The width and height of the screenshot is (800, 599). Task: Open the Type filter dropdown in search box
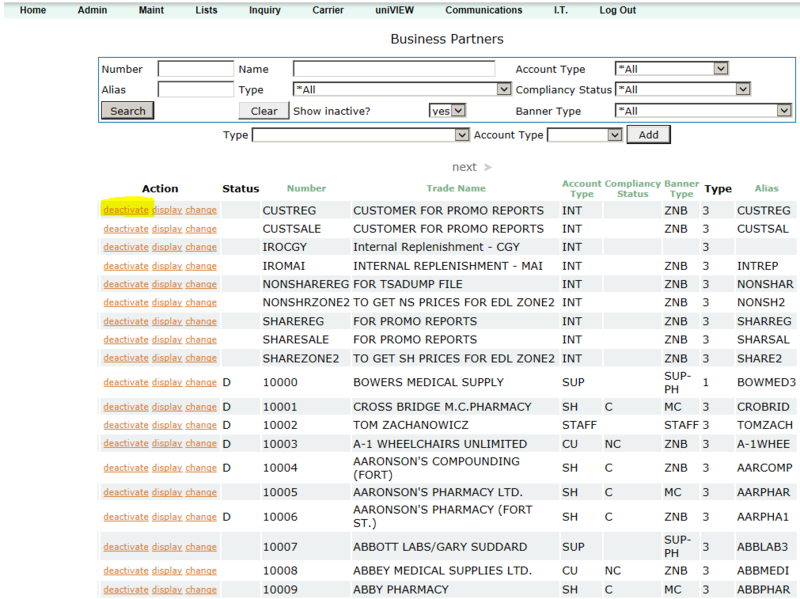click(402, 89)
